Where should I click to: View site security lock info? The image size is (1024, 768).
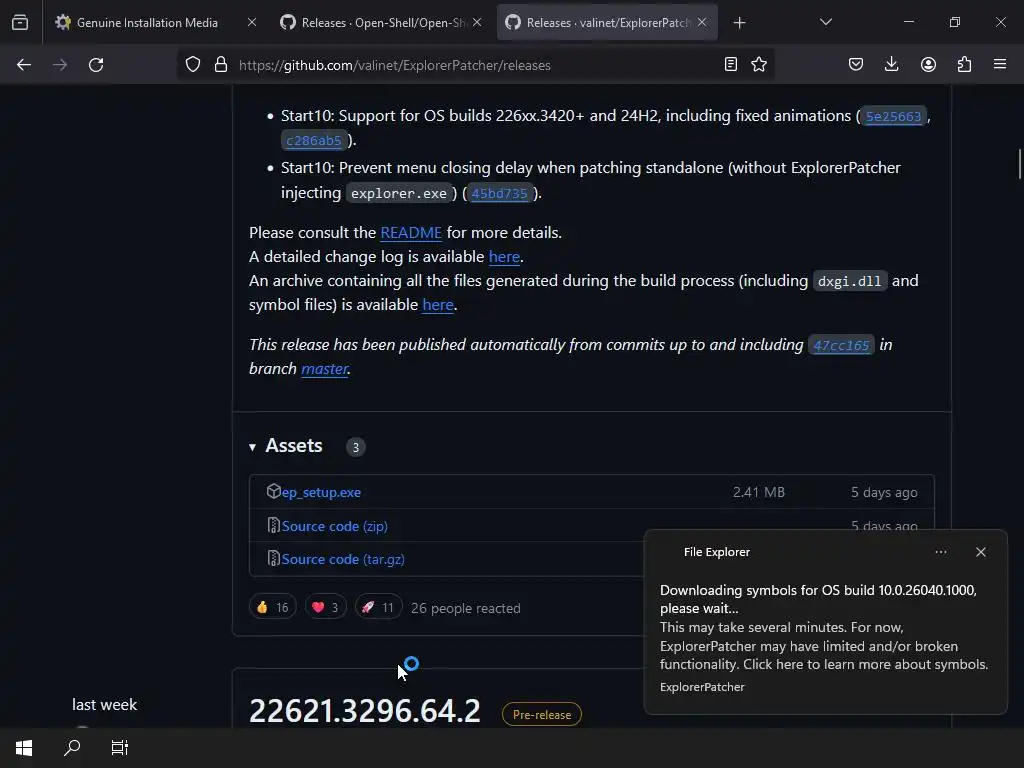[221, 65]
